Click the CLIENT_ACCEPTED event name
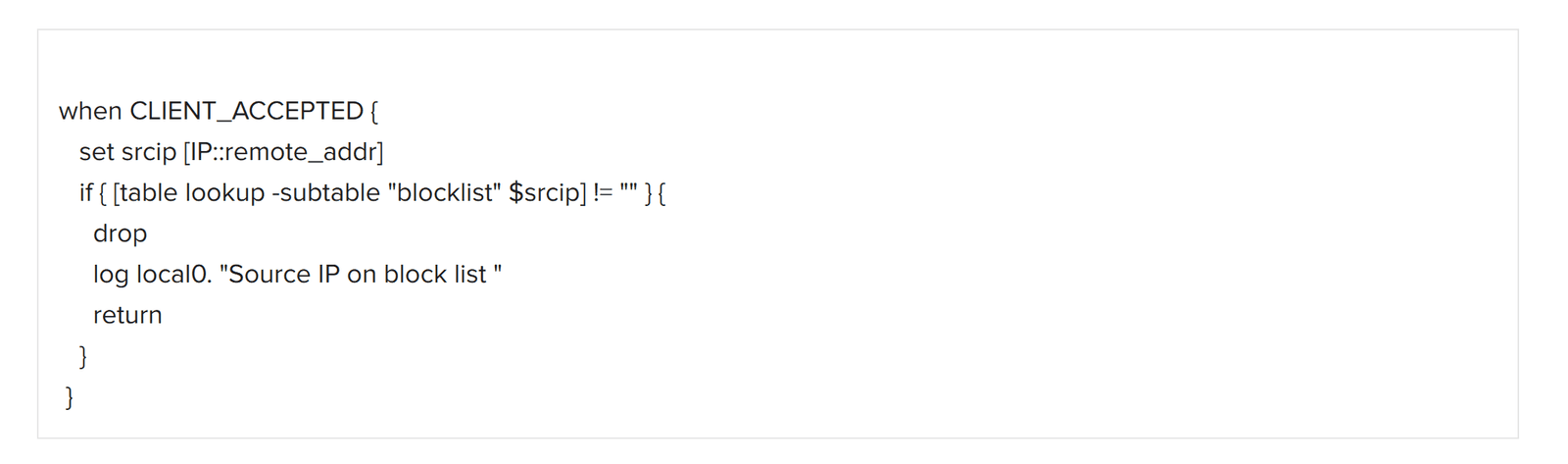The width and height of the screenshot is (1568, 464). [x=246, y=112]
